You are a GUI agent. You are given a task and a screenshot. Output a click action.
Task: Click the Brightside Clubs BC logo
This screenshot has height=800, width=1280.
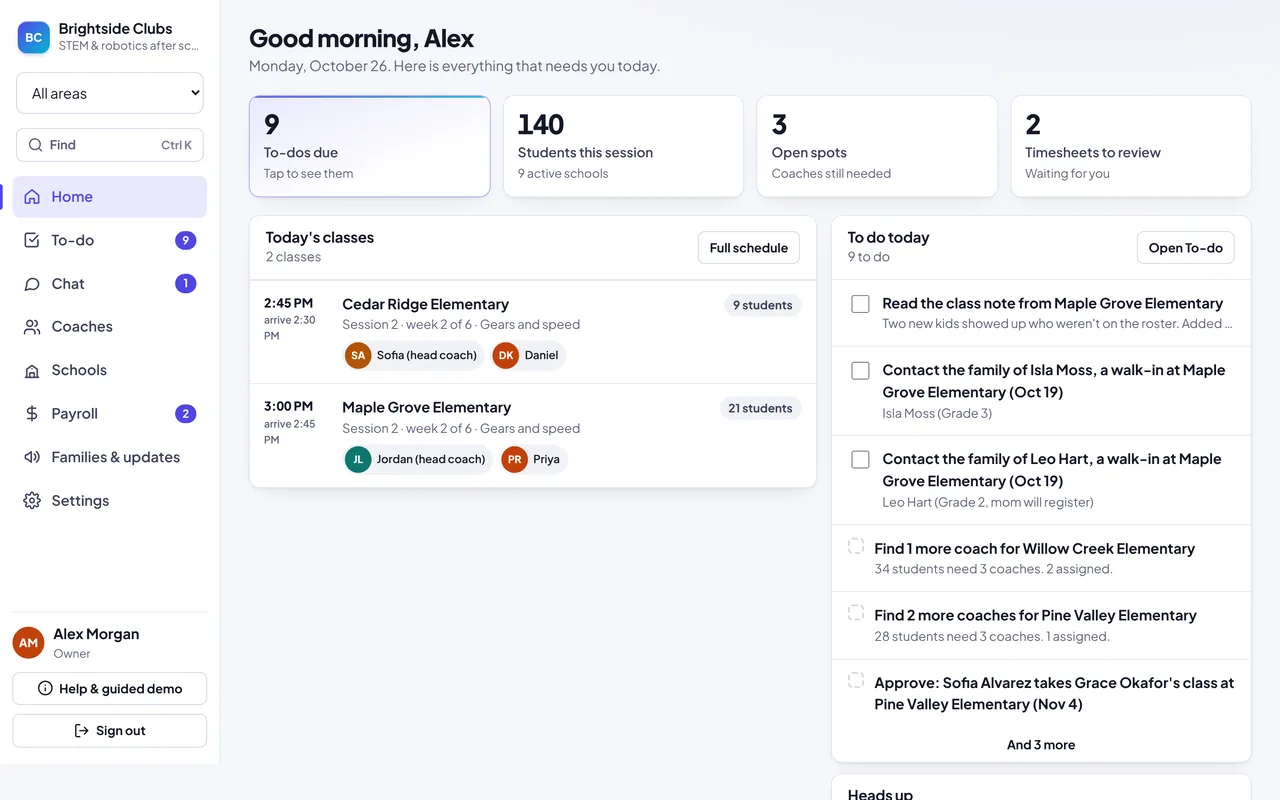pyautogui.click(x=33, y=37)
